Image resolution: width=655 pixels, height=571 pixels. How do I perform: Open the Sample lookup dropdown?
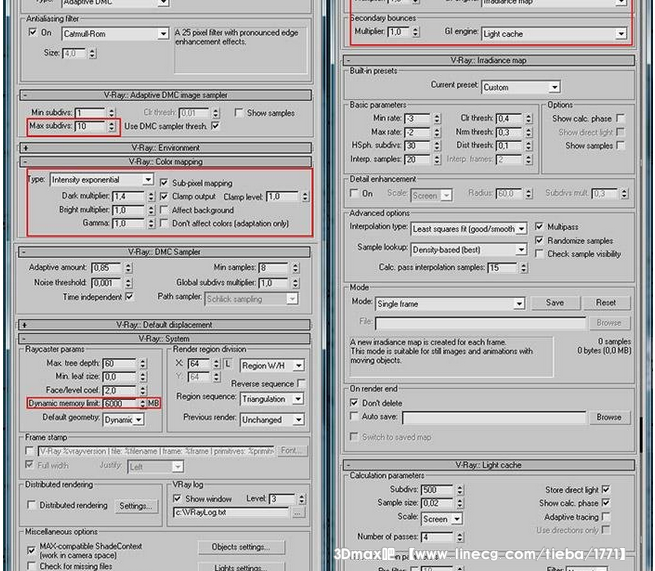tap(469, 250)
